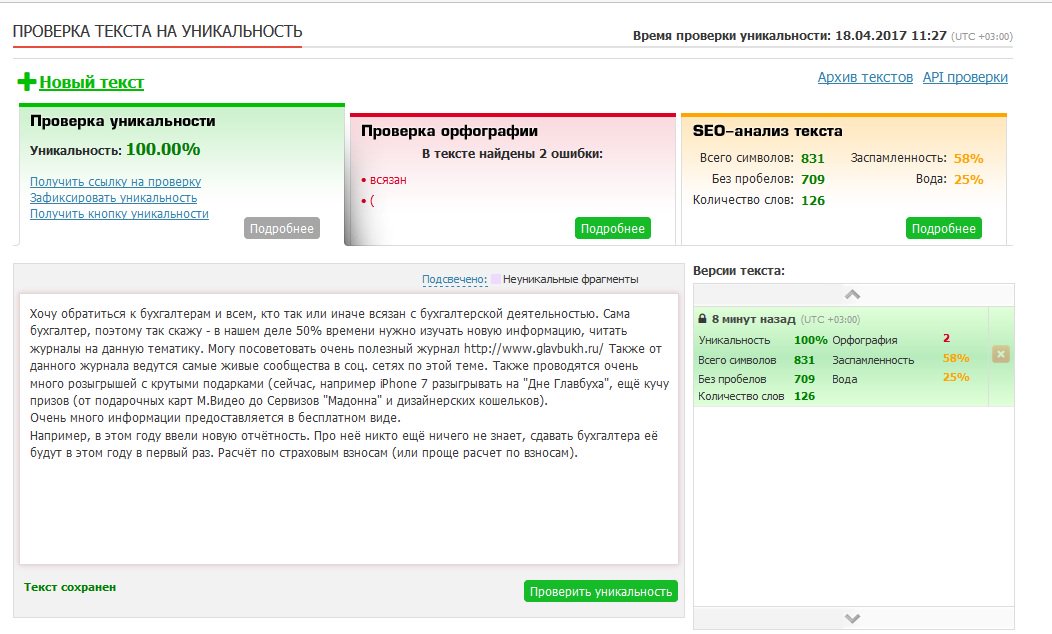Click the lock icon in the version entry

702,319
